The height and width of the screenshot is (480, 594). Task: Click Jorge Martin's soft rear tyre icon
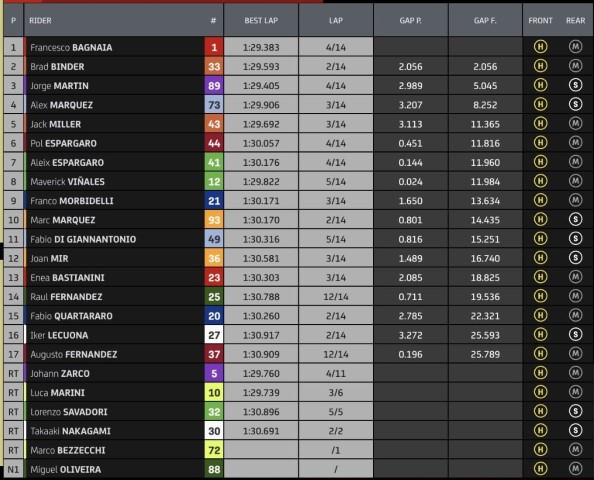tap(575, 85)
